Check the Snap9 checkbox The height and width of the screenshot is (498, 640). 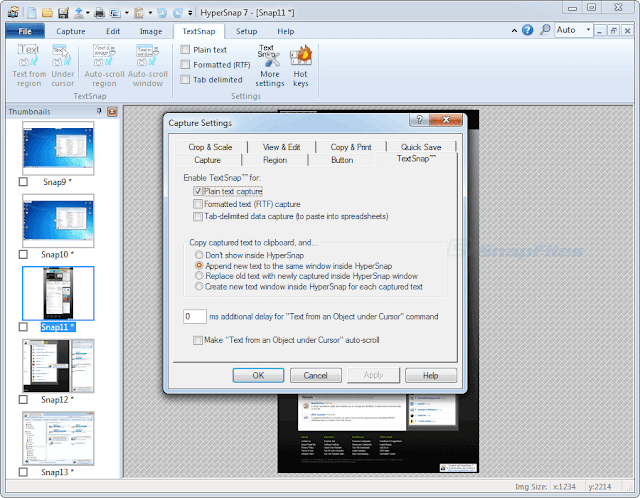23,182
